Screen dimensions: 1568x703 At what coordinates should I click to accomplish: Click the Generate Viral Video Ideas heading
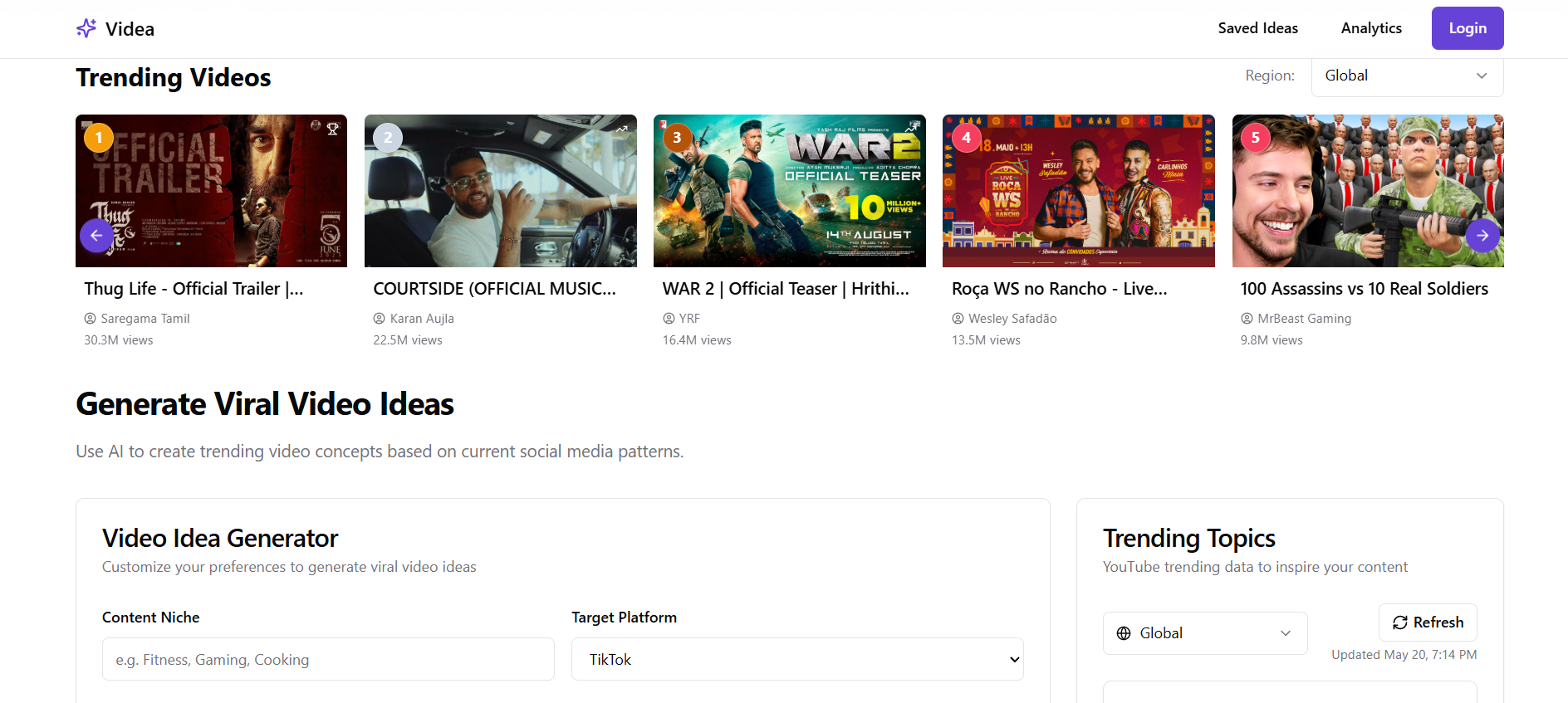(x=265, y=404)
